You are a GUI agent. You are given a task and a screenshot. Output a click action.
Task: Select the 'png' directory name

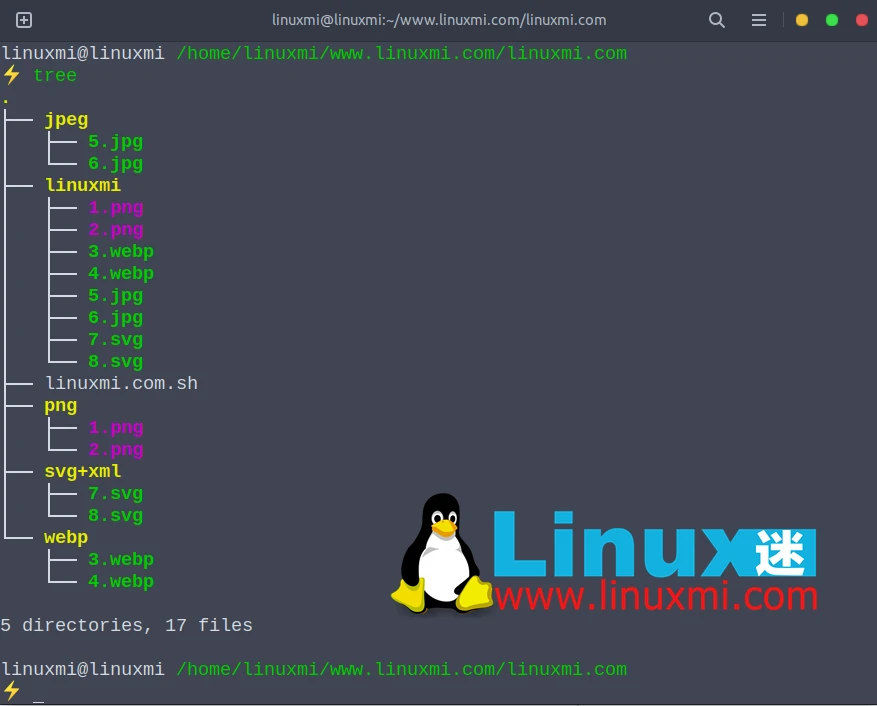[60, 406]
